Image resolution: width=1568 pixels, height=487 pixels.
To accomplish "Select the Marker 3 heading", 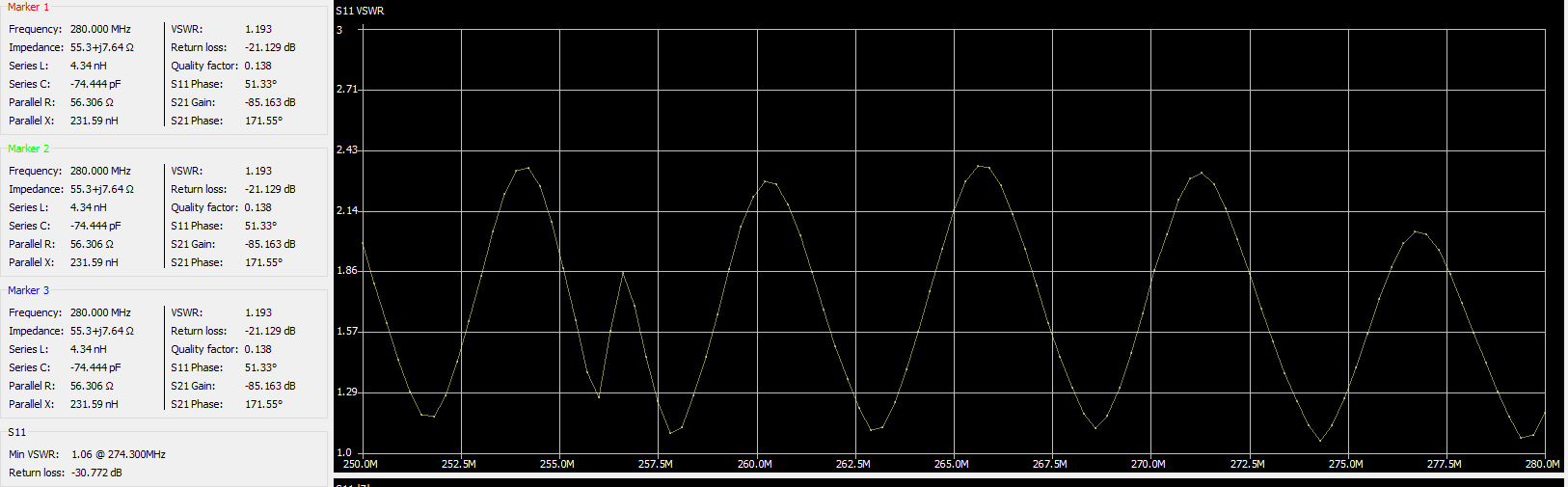I will pyautogui.click(x=28, y=290).
